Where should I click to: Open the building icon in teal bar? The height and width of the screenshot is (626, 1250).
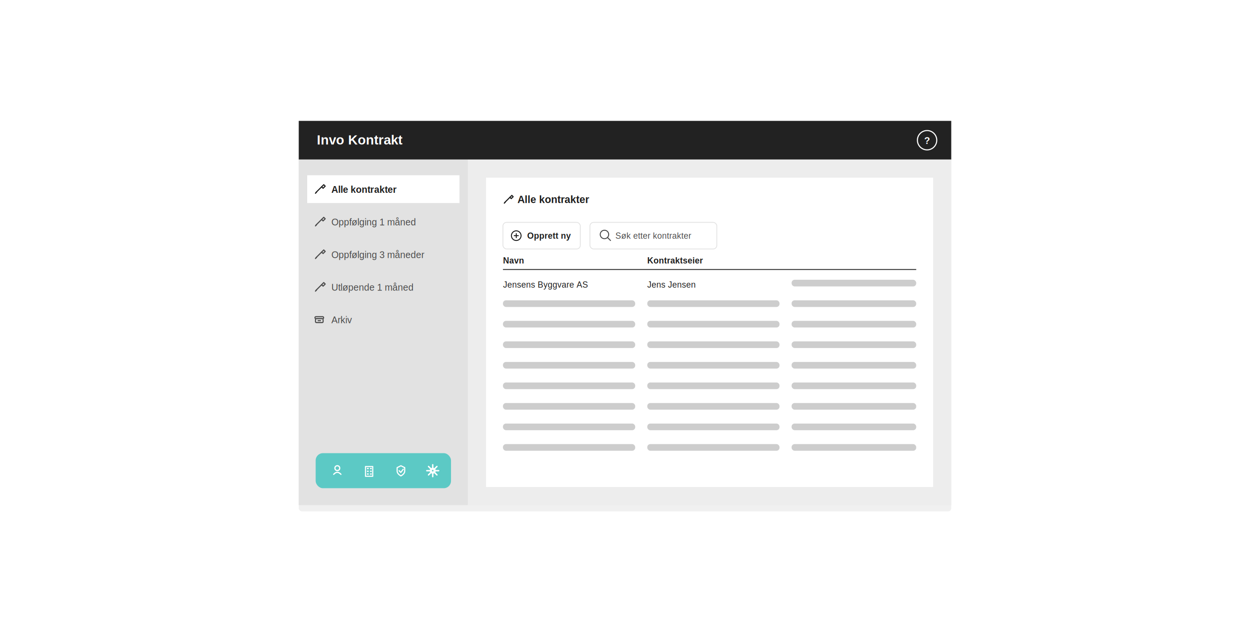(369, 471)
